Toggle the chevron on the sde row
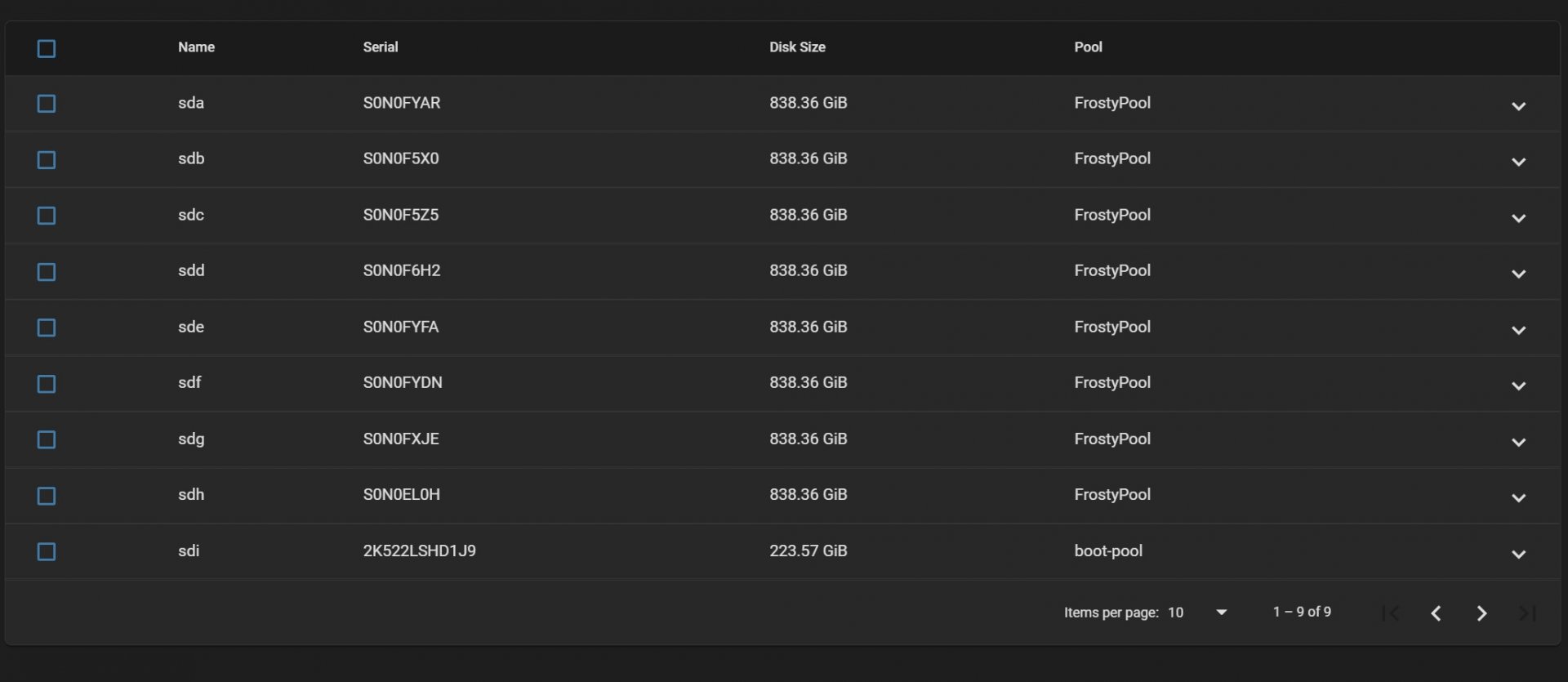1568x682 pixels. pyautogui.click(x=1518, y=330)
